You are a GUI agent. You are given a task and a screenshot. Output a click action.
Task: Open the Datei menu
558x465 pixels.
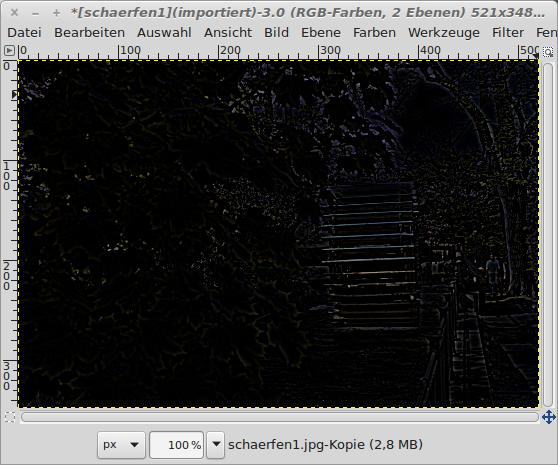tap(25, 33)
